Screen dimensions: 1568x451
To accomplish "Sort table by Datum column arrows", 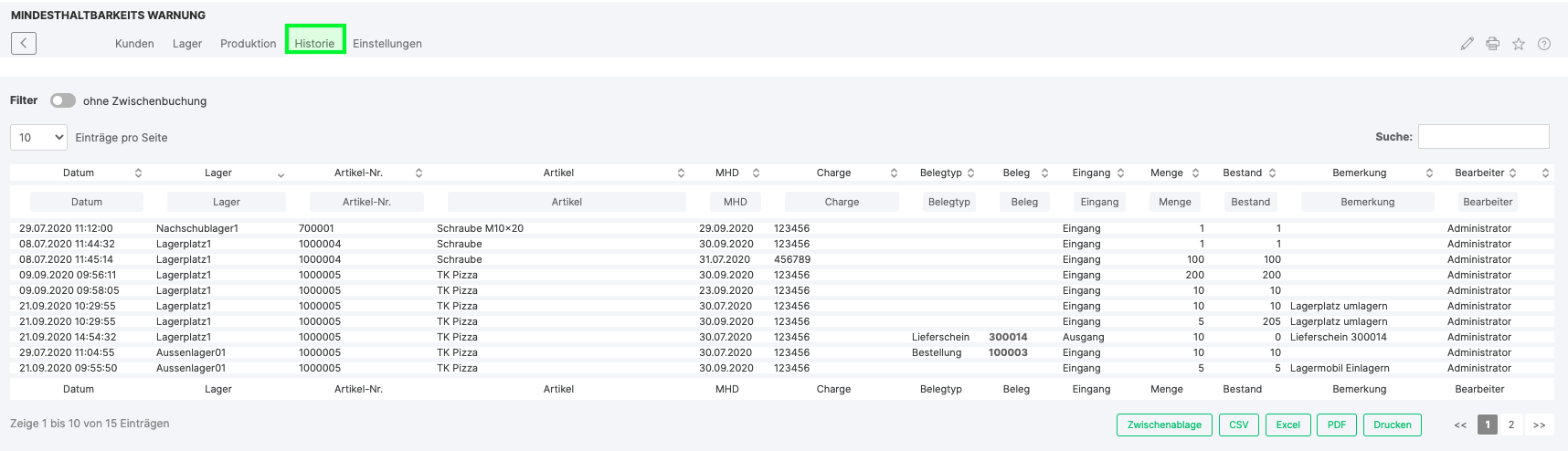I will (138, 173).
